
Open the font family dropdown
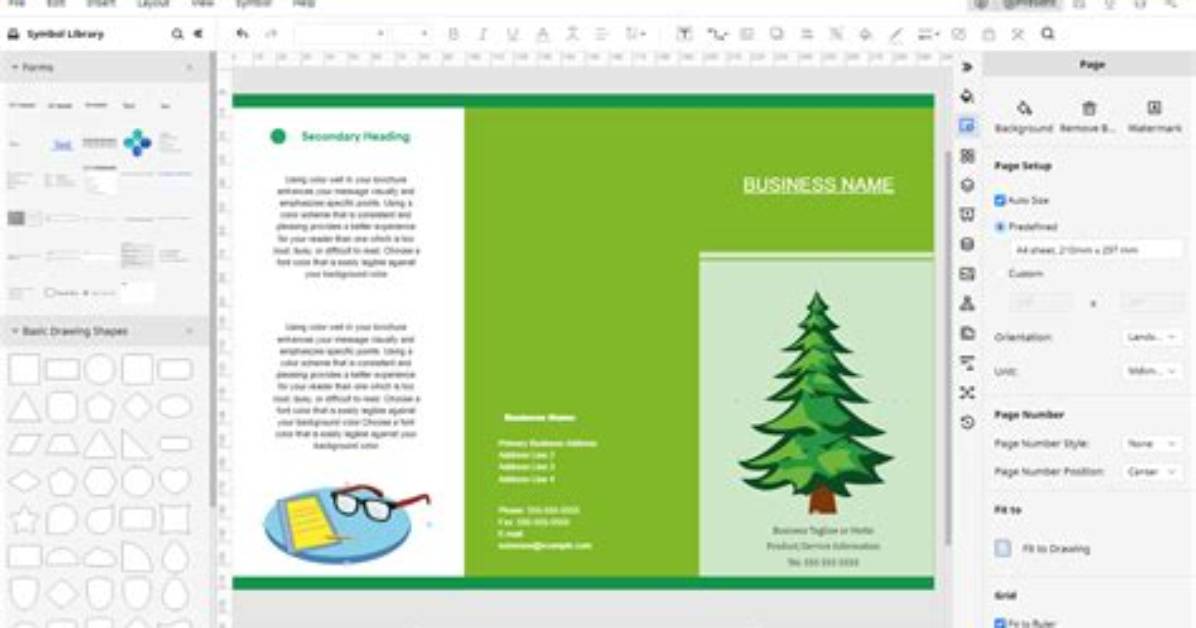coord(340,34)
